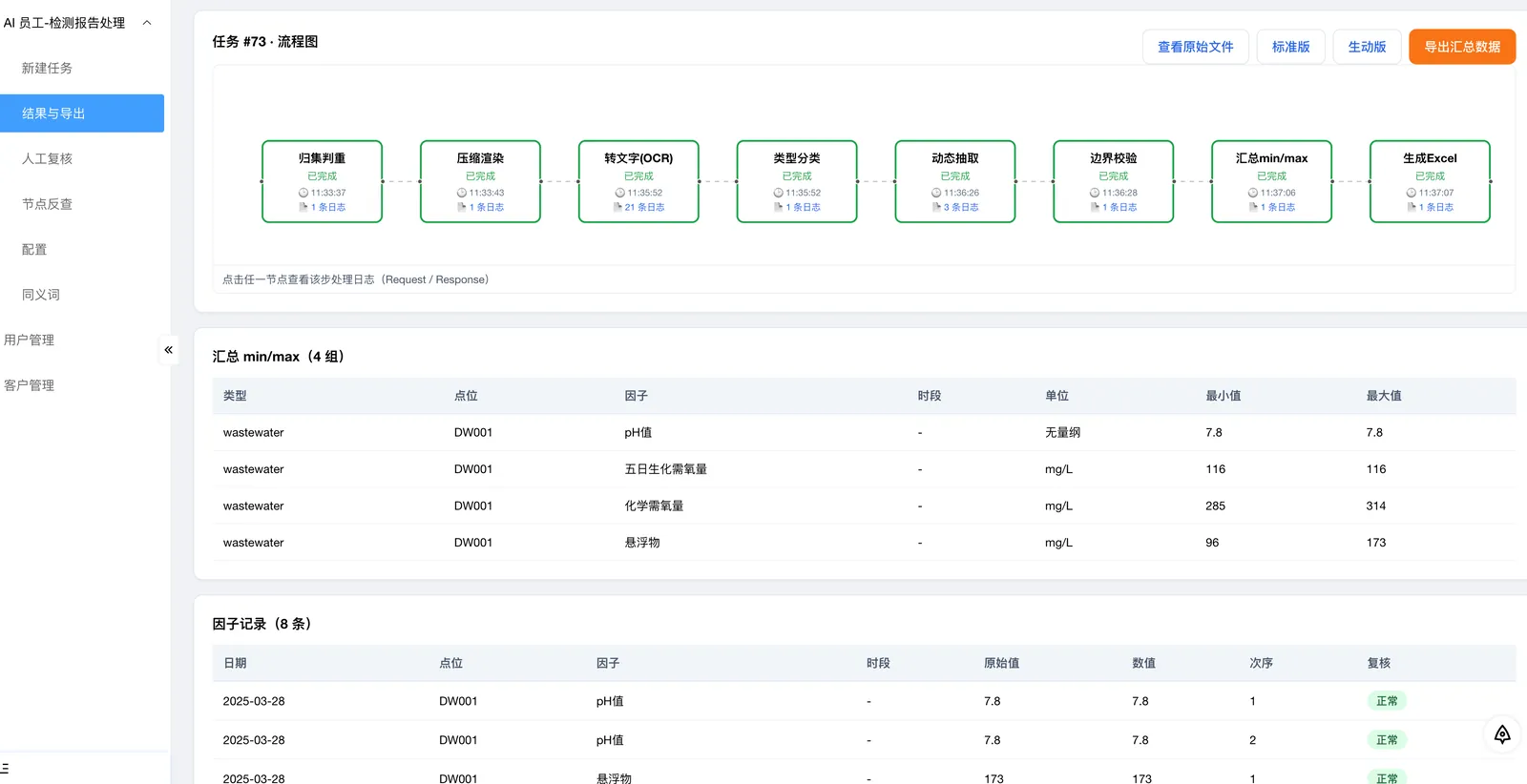This screenshot has height=784, width=1527.
Task: Click 正常 tag in 次序 1 pH值 row
Action: click(x=1387, y=701)
